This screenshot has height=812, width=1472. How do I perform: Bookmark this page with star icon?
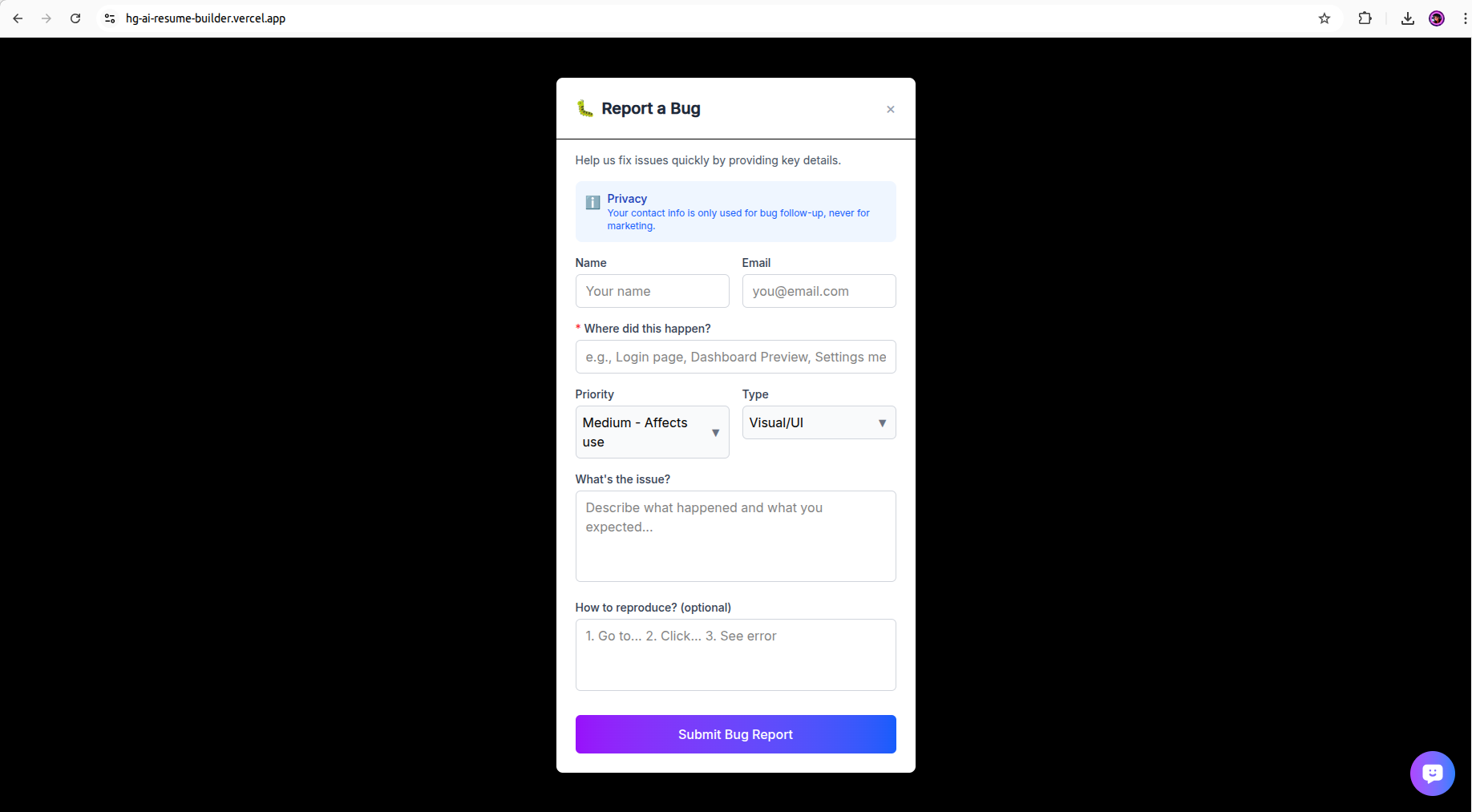click(x=1324, y=18)
